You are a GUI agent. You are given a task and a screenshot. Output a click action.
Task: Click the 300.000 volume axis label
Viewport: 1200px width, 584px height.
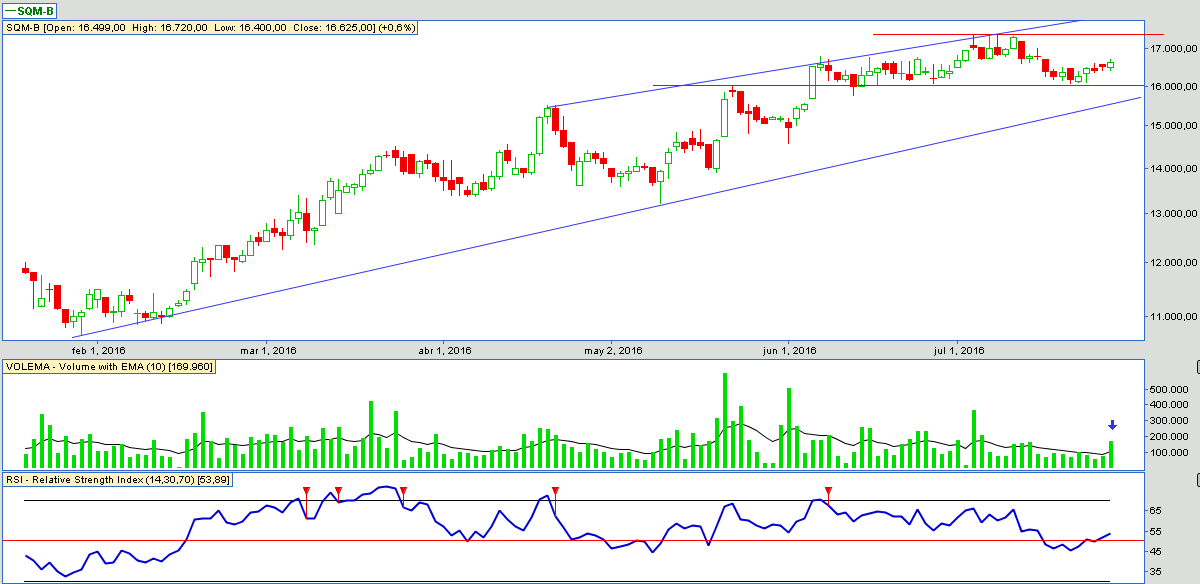(x=1168, y=421)
